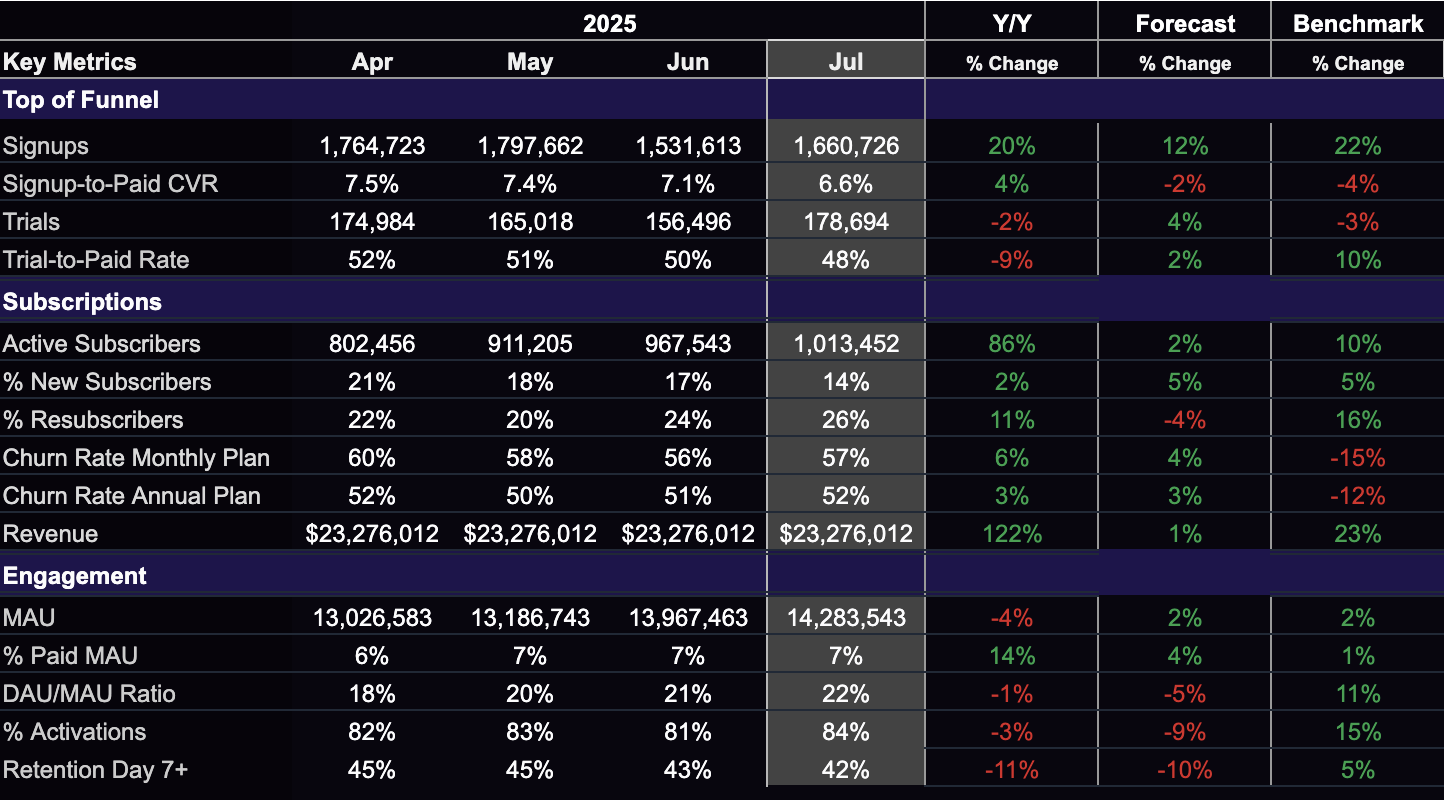The height and width of the screenshot is (800, 1444).
Task: Click Trial-to-Paid Rate Y/Y change -9%
Action: tap(1011, 260)
